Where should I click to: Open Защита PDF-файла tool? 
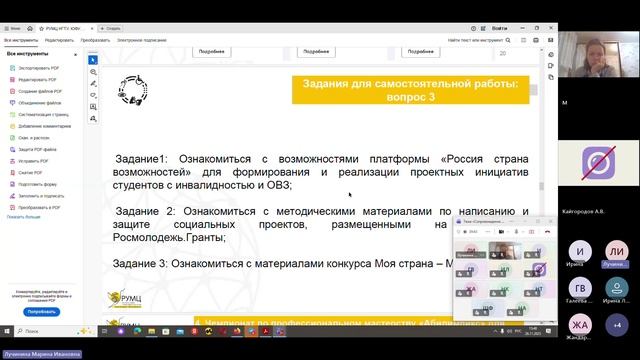pyautogui.click(x=33, y=150)
